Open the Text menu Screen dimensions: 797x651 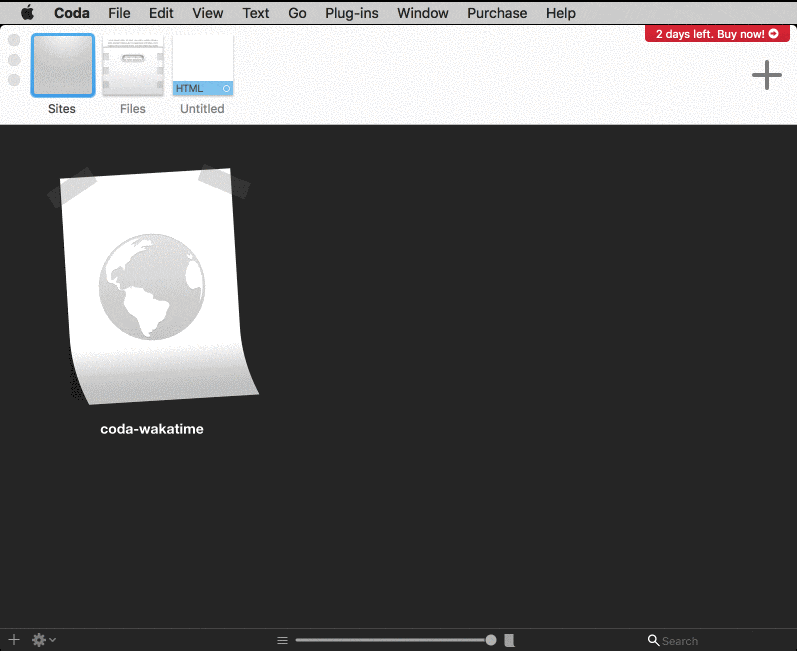click(x=256, y=13)
